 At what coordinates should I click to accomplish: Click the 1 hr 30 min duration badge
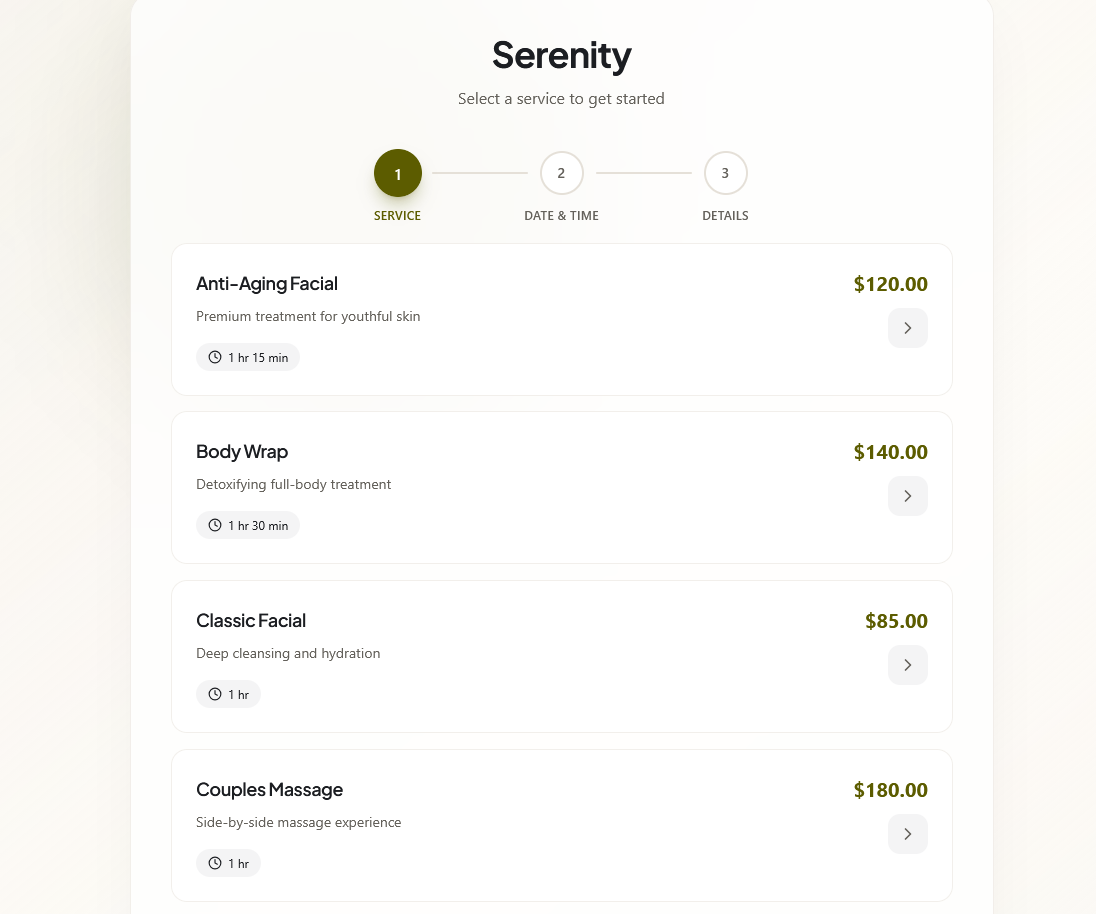tap(248, 525)
